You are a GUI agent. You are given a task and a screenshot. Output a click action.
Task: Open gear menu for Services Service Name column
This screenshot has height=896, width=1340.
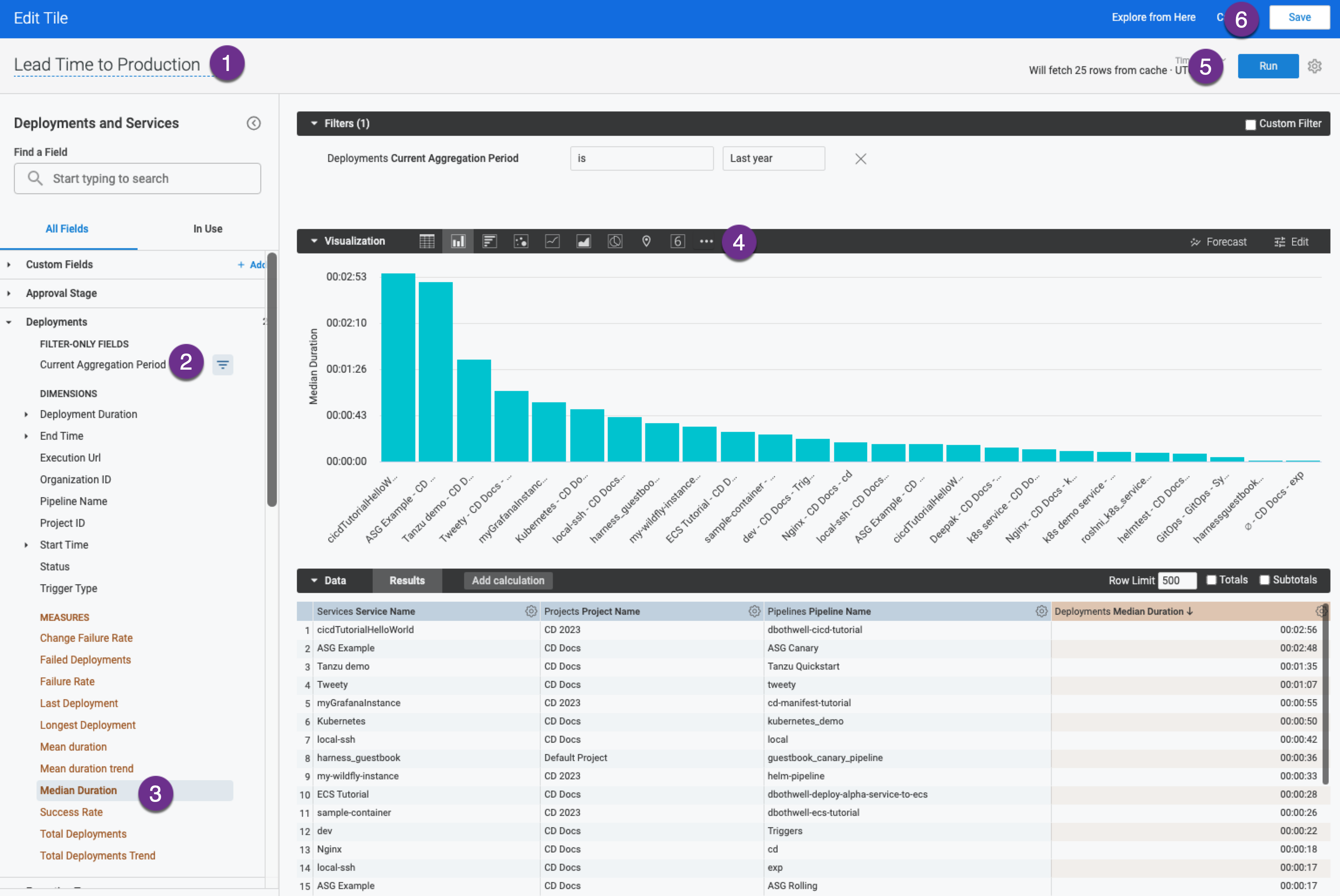pos(531,611)
